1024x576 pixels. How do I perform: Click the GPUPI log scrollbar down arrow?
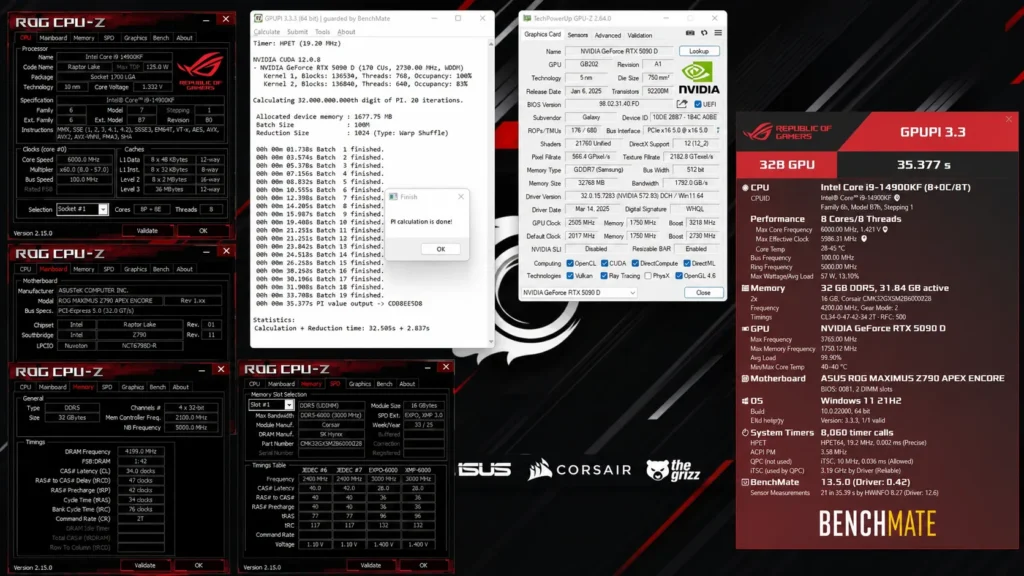click(490, 341)
